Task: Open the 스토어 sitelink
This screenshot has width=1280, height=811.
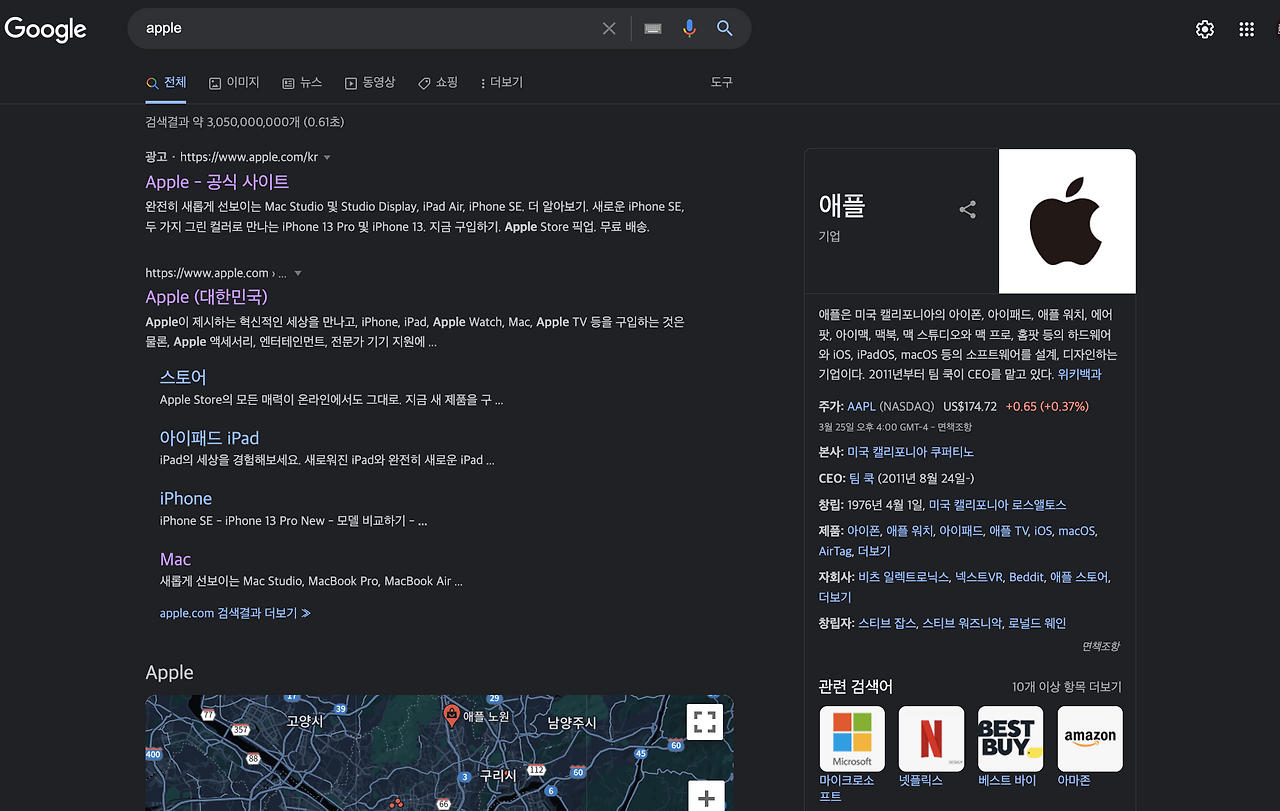Action: (183, 377)
